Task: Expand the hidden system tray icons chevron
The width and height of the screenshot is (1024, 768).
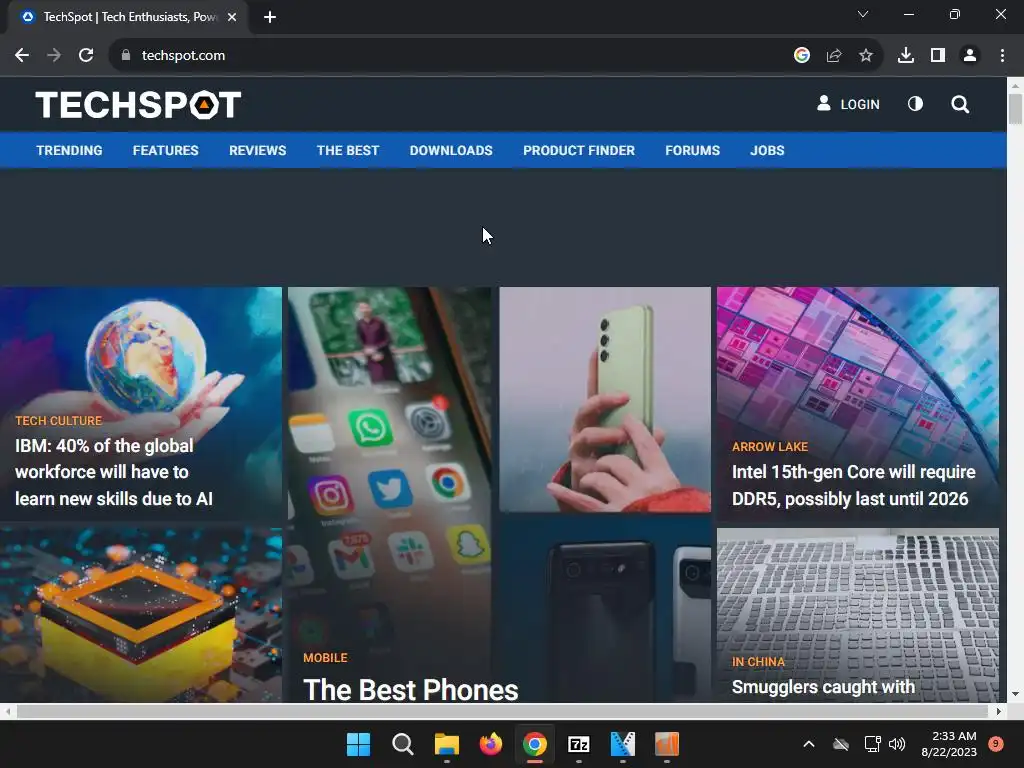Action: click(x=808, y=744)
